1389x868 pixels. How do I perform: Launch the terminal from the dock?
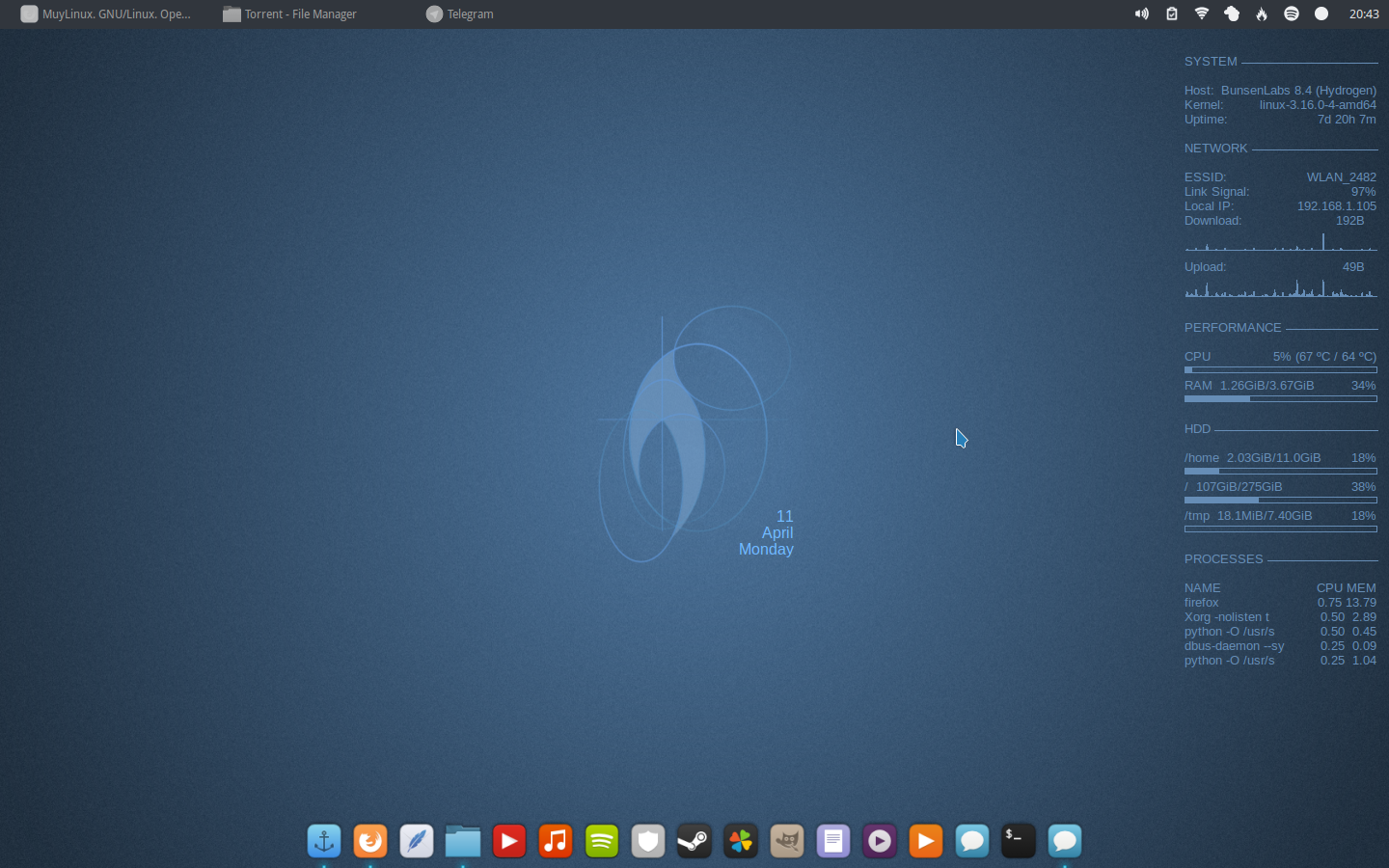1019,841
